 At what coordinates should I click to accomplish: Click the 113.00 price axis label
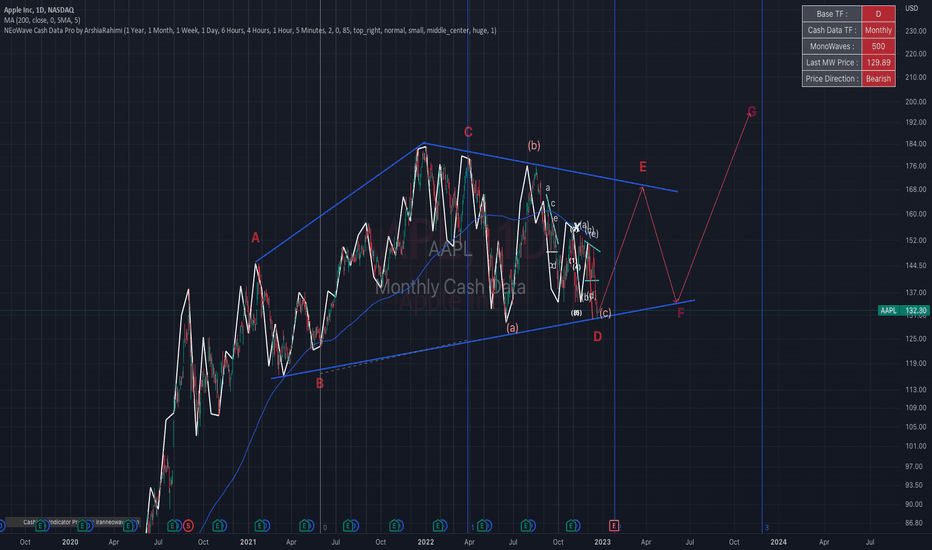(915, 390)
